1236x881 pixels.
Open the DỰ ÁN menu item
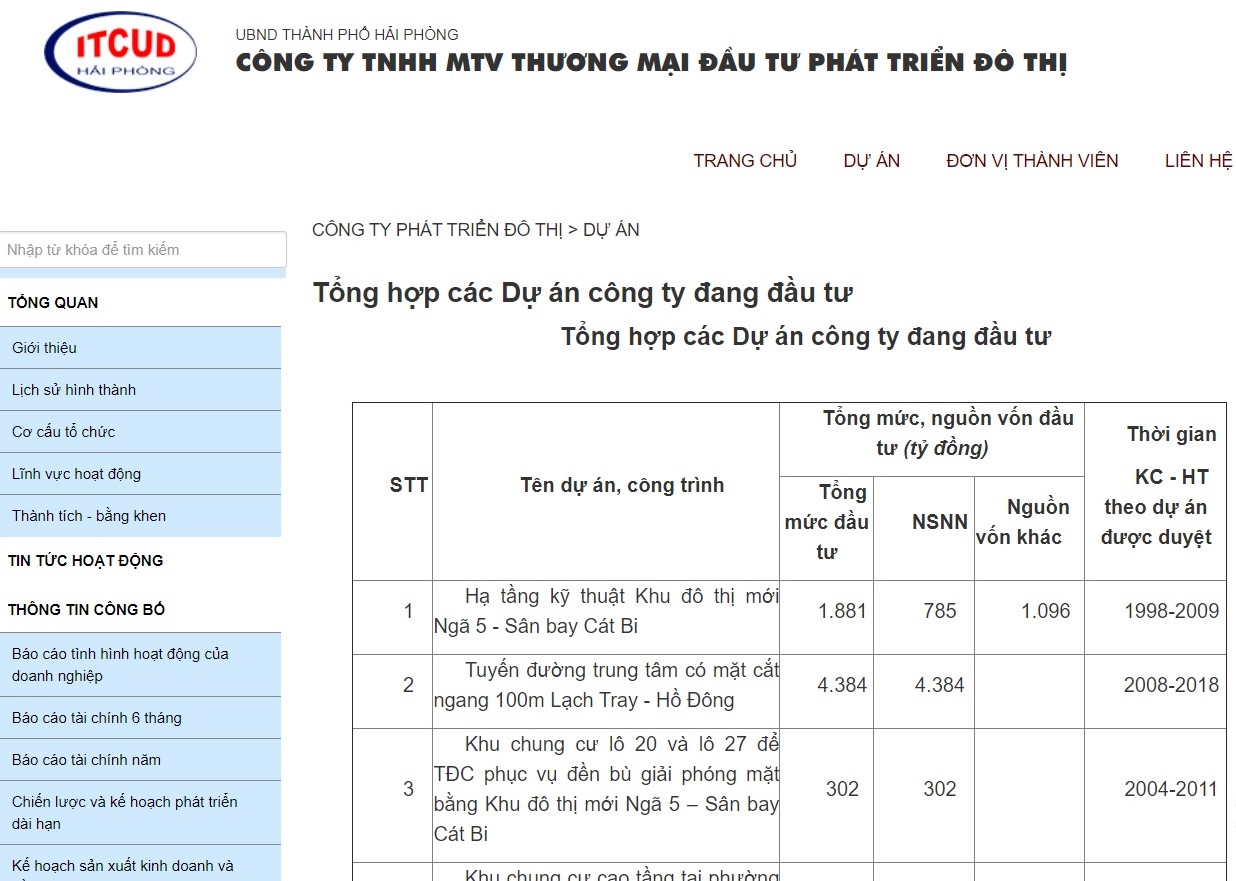pos(871,161)
